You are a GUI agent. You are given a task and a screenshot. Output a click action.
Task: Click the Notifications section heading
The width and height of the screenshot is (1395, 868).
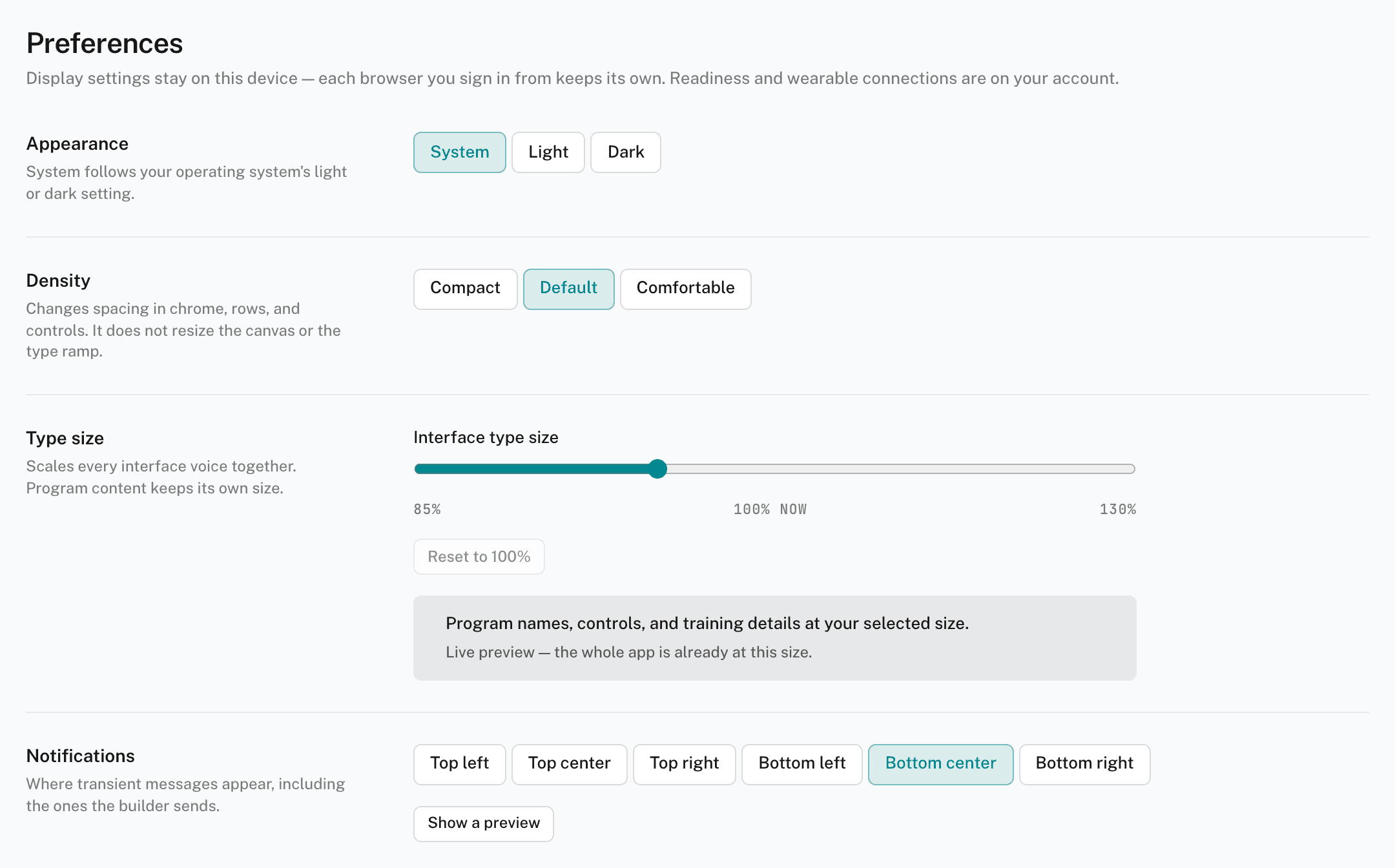click(80, 756)
